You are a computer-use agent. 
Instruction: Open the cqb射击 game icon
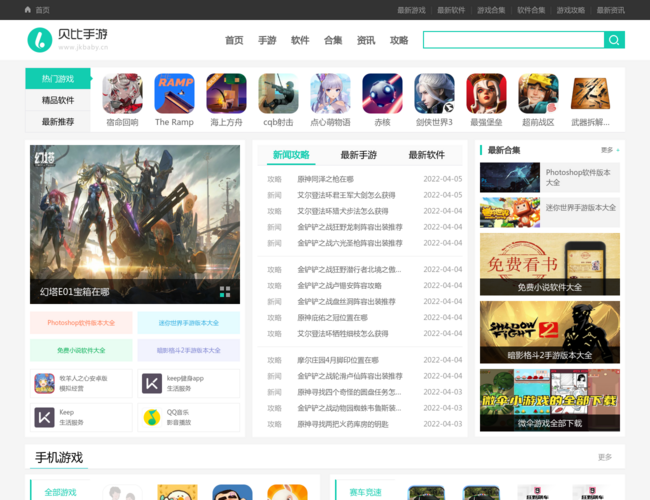pyautogui.click(x=278, y=93)
